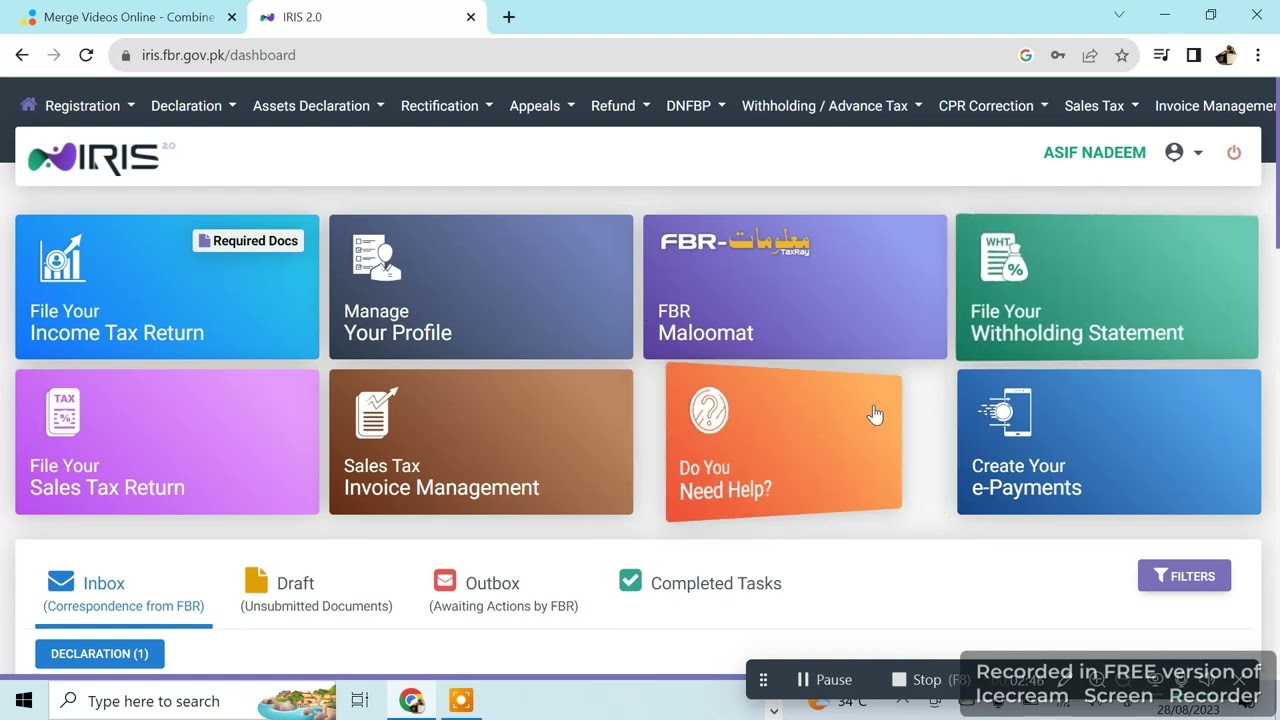Expand the Declaration menu
The image size is (1280, 720).
[194, 105]
